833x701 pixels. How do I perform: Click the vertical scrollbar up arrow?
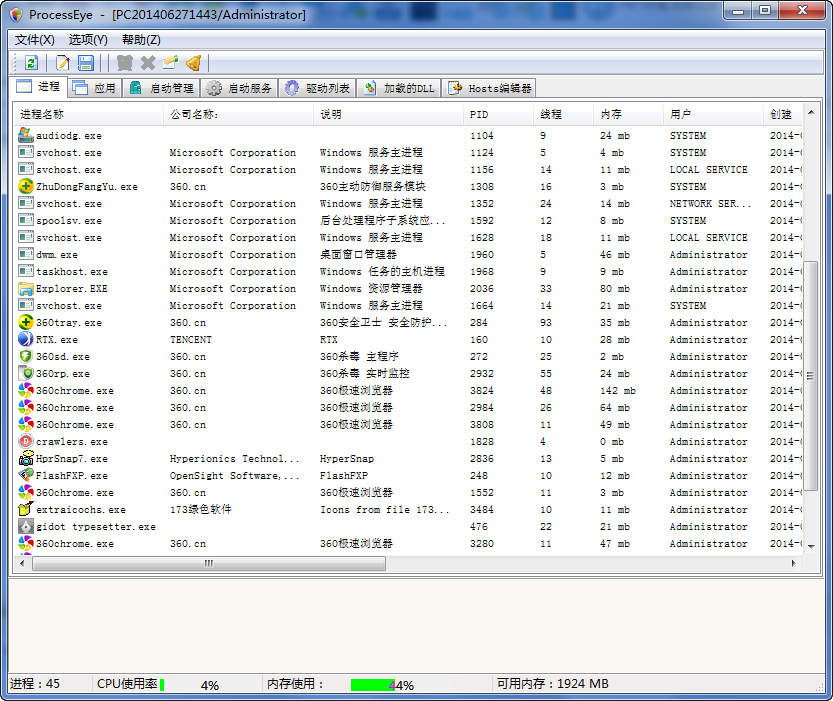pyautogui.click(x=811, y=112)
